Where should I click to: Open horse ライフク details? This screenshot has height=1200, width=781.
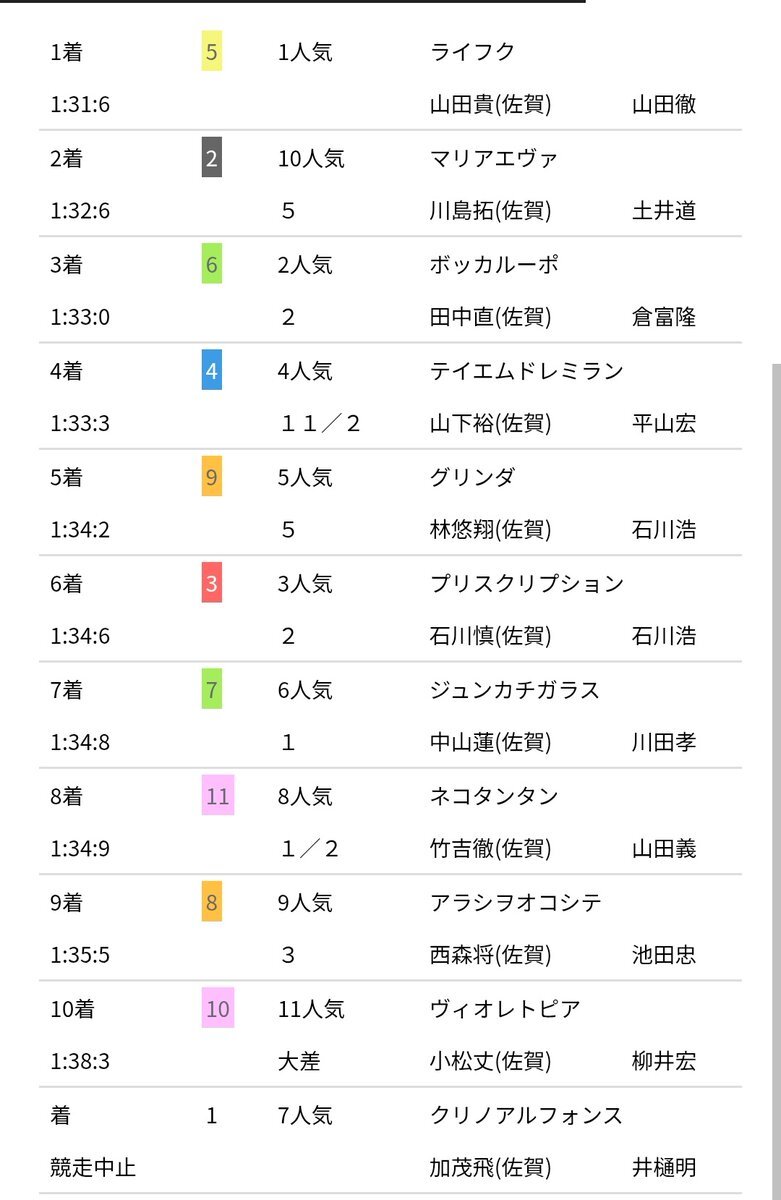[x=472, y=52]
